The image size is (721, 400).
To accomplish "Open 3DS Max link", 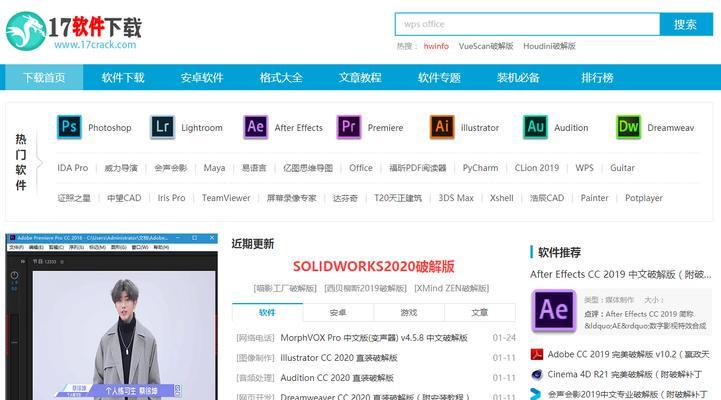I will 456,198.
